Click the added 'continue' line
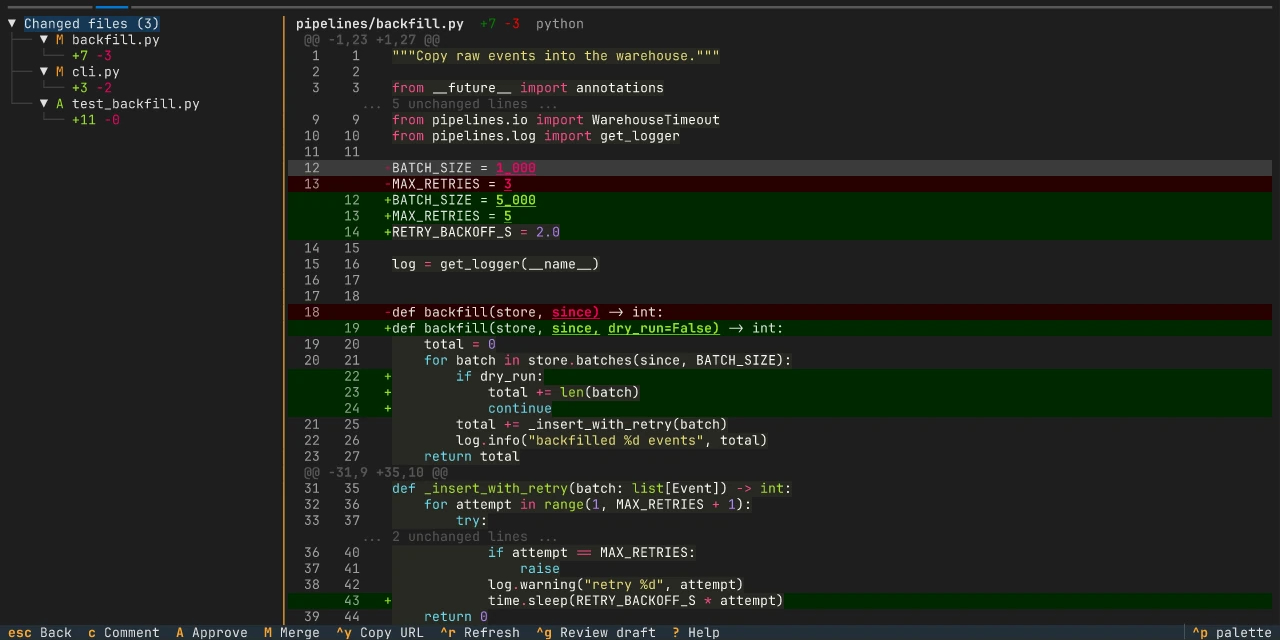Viewport: 1280px width, 640px height. (x=780, y=408)
